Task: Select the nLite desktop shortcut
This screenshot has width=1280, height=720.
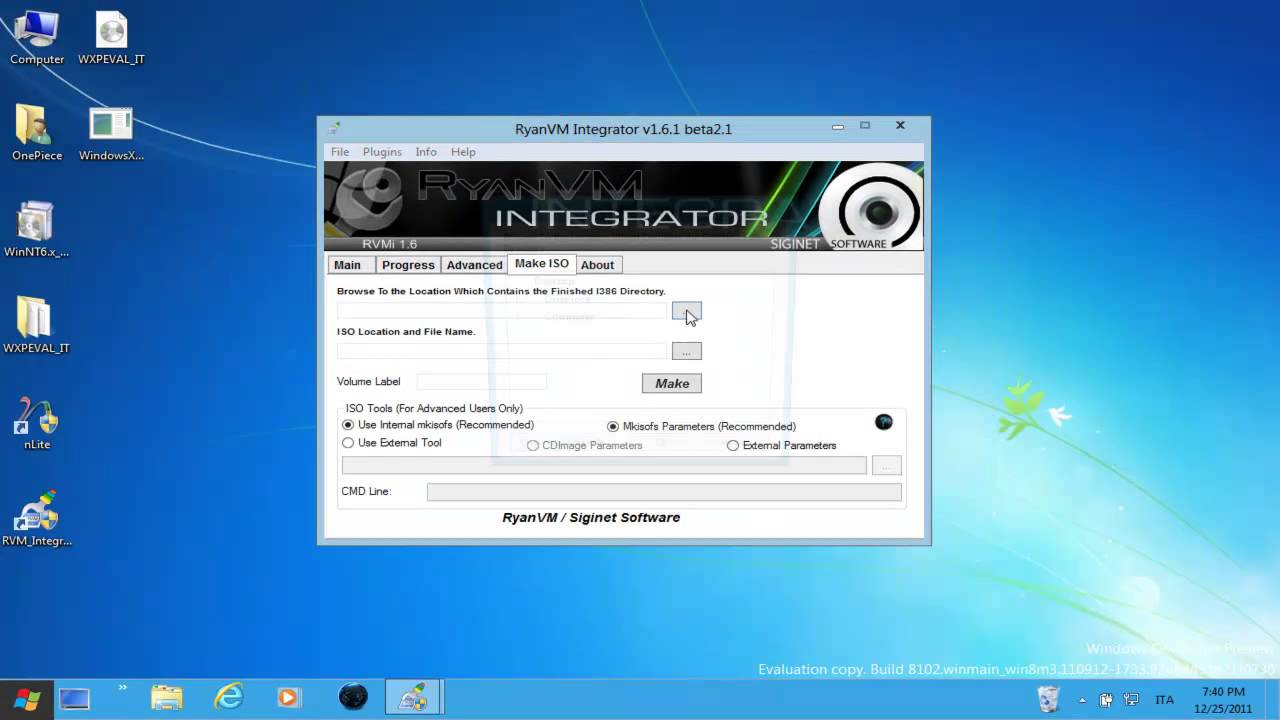Action: pyautogui.click(x=37, y=422)
